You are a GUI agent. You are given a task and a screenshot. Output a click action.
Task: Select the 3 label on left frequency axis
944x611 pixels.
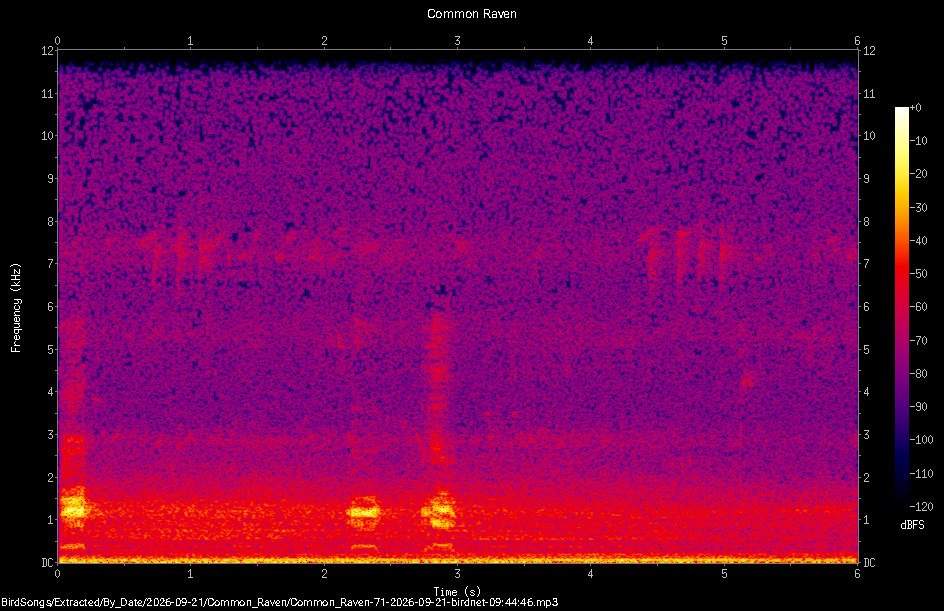pos(51,435)
